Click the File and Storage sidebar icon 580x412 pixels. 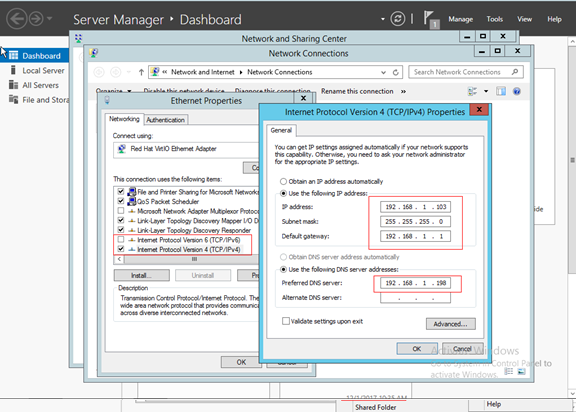click(13, 99)
